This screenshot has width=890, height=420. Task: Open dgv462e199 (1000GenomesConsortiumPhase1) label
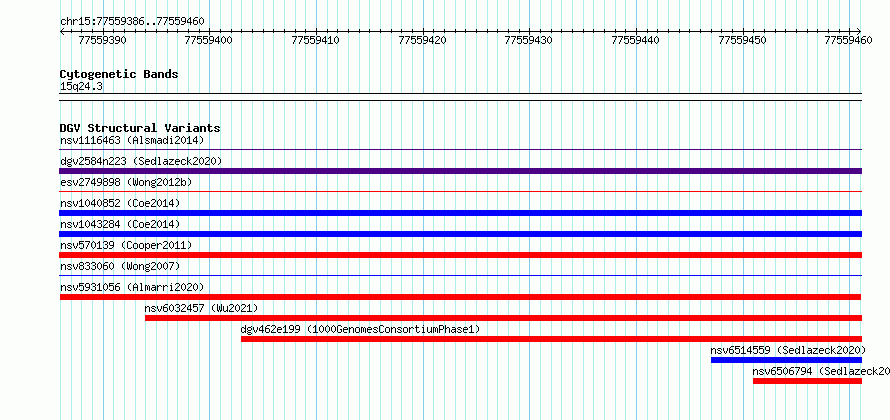pos(360,329)
